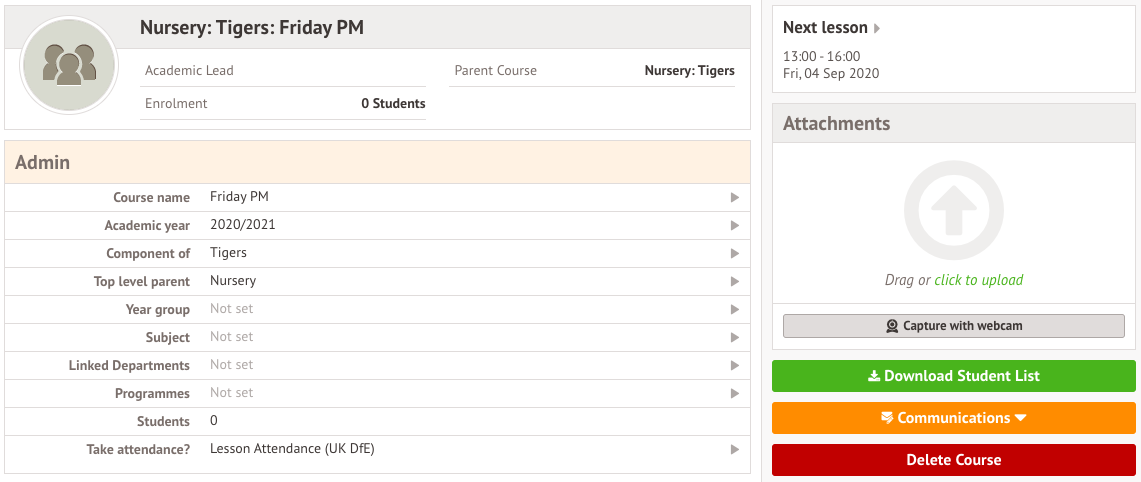Expand the Take attendance row arrow
1141x482 pixels.
point(735,450)
